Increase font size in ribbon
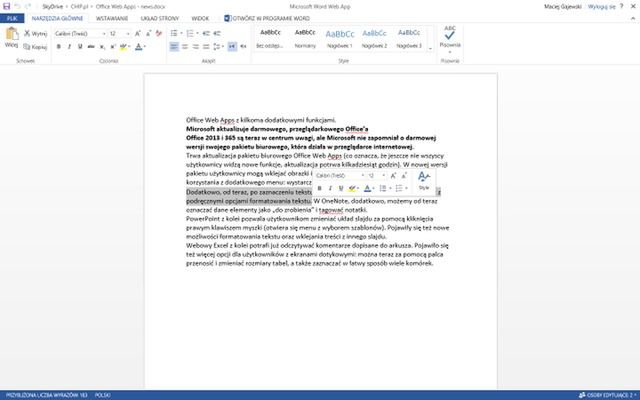The image size is (640, 400). tap(138, 33)
